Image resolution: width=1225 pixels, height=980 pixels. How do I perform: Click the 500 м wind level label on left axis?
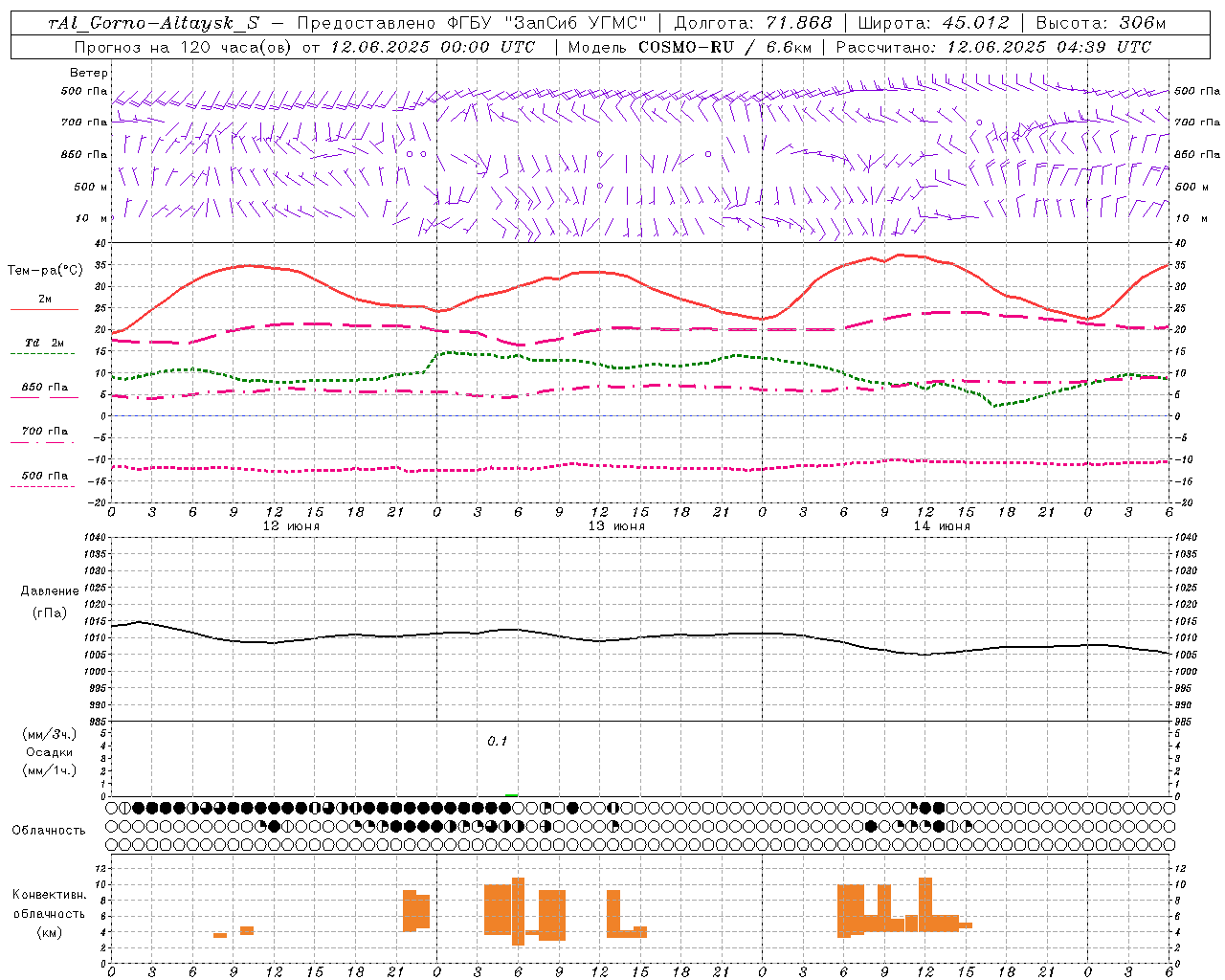coord(92,187)
